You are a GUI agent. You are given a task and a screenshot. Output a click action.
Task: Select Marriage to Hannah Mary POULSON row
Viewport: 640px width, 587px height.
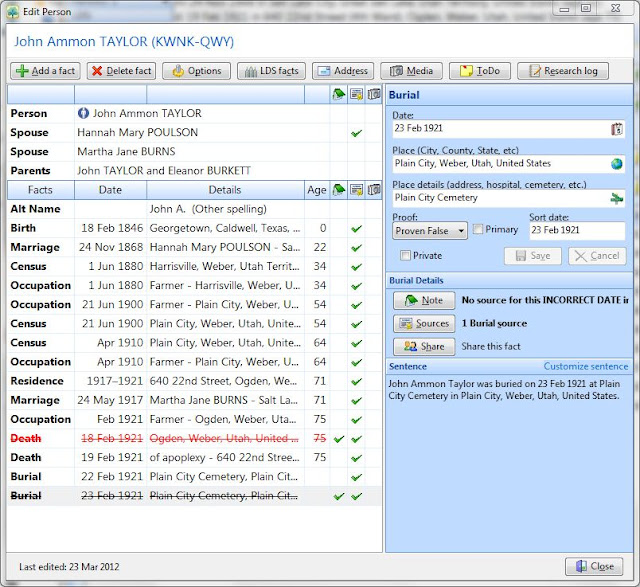click(x=194, y=247)
